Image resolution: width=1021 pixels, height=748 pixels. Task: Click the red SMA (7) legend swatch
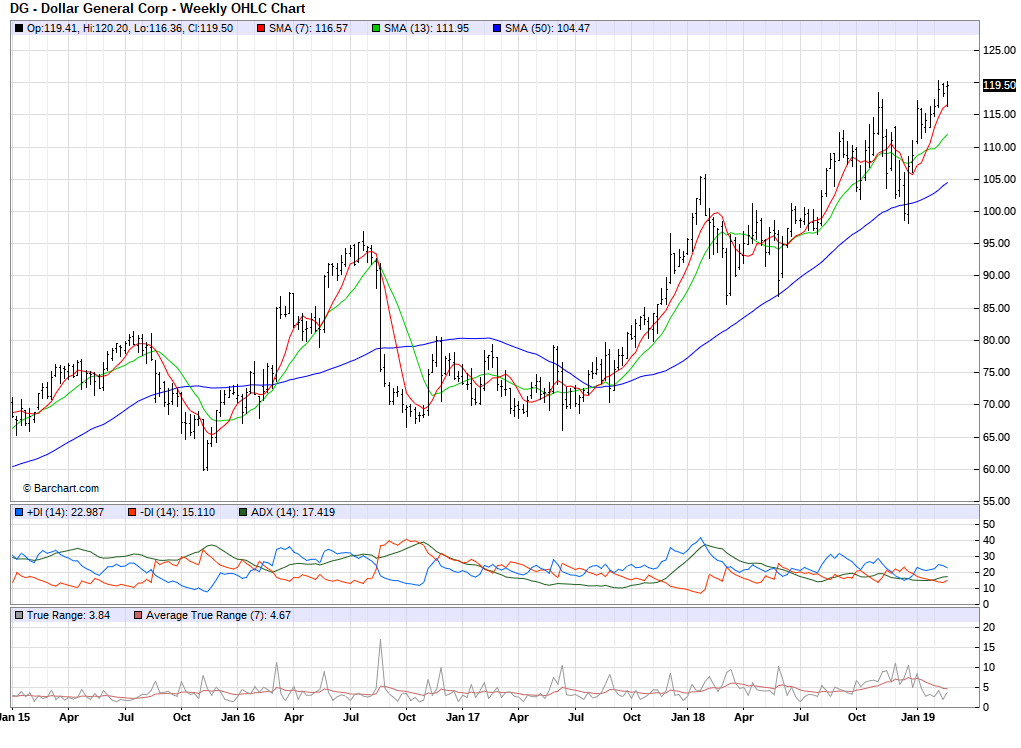click(261, 28)
